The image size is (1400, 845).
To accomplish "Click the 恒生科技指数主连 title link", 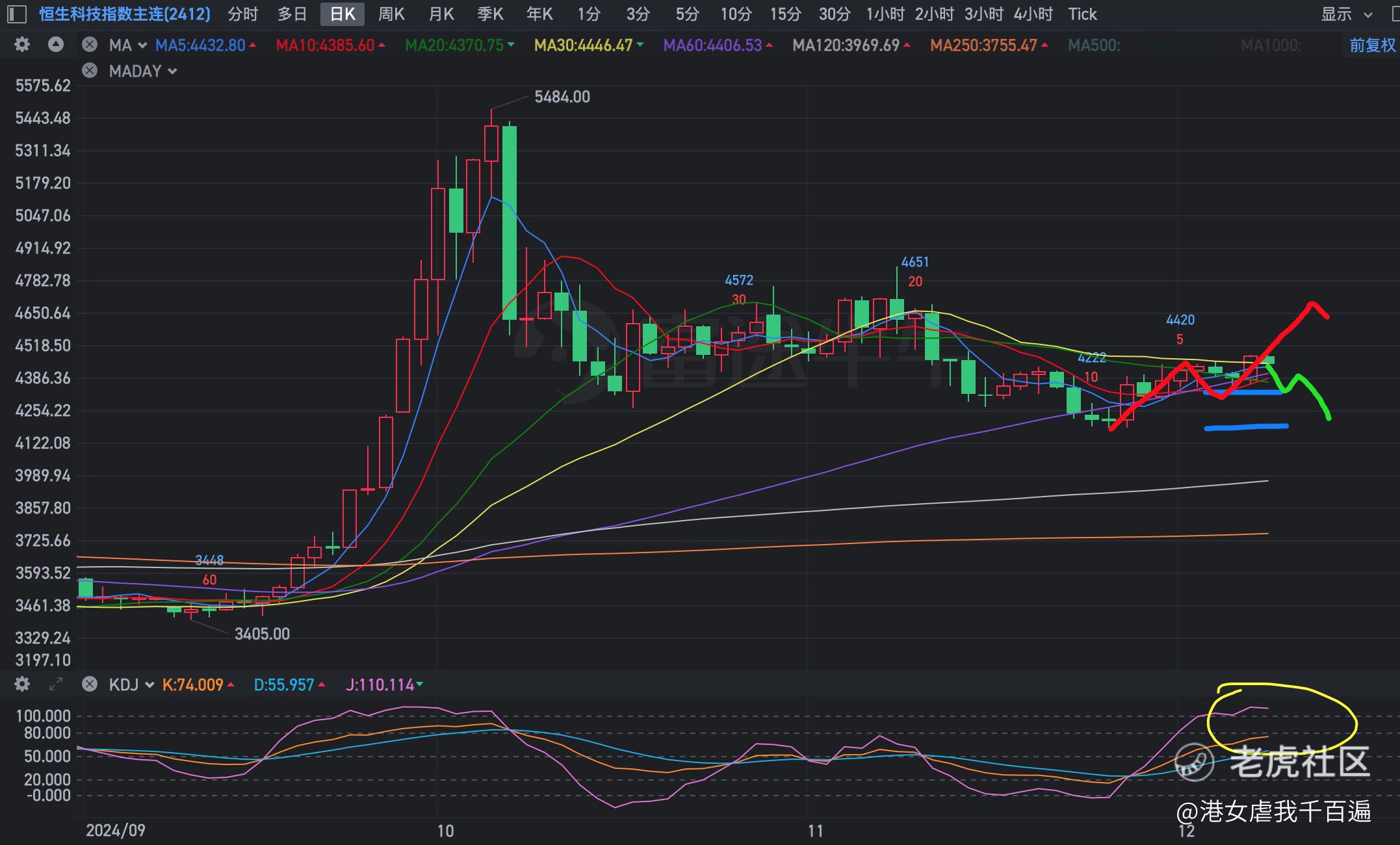I will pyautogui.click(x=124, y=14).
